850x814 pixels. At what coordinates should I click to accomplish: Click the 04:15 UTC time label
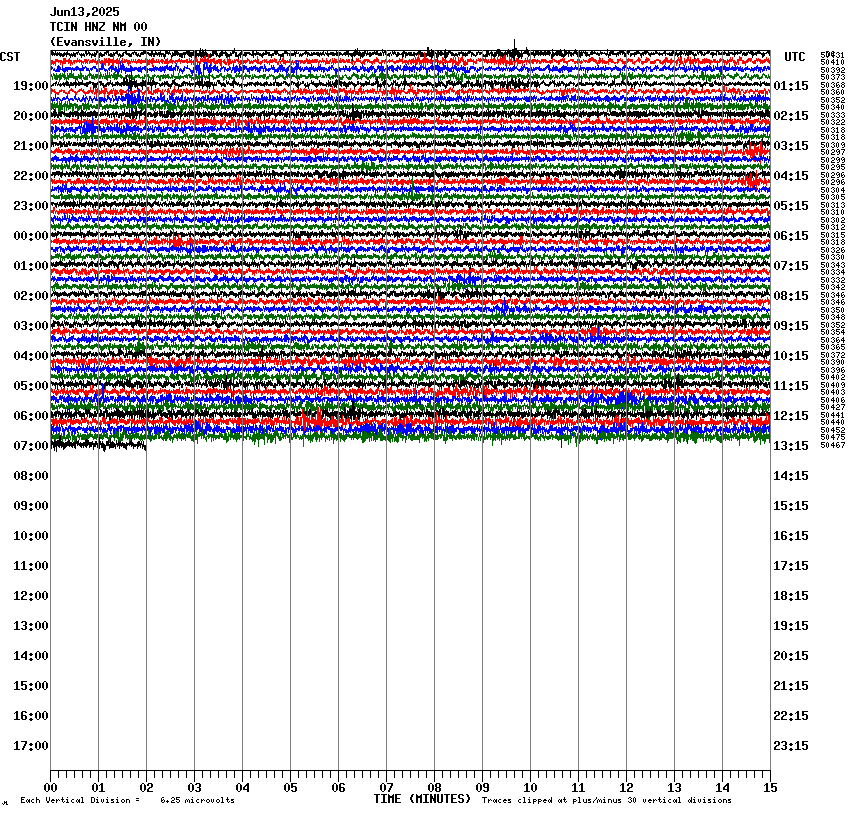791,176
